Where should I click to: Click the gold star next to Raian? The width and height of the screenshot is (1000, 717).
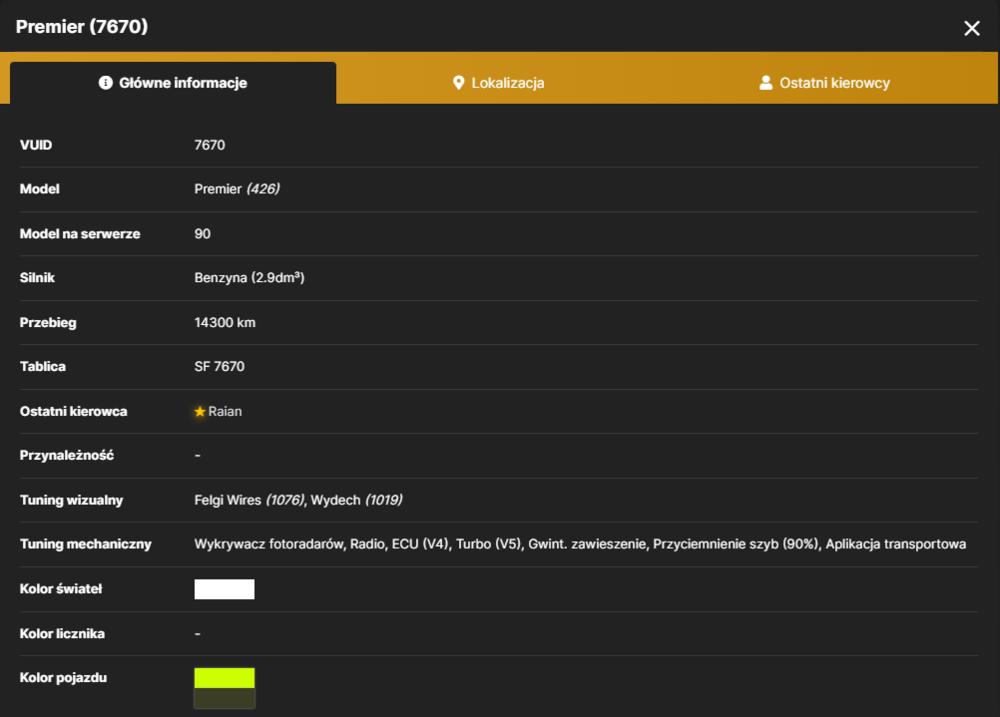point(200,411)
